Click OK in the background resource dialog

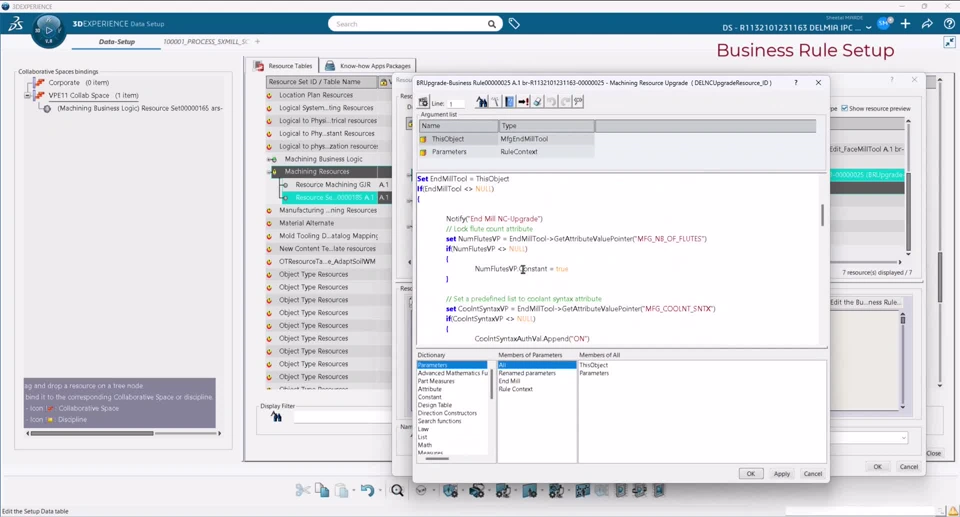(x=877, y=467)
